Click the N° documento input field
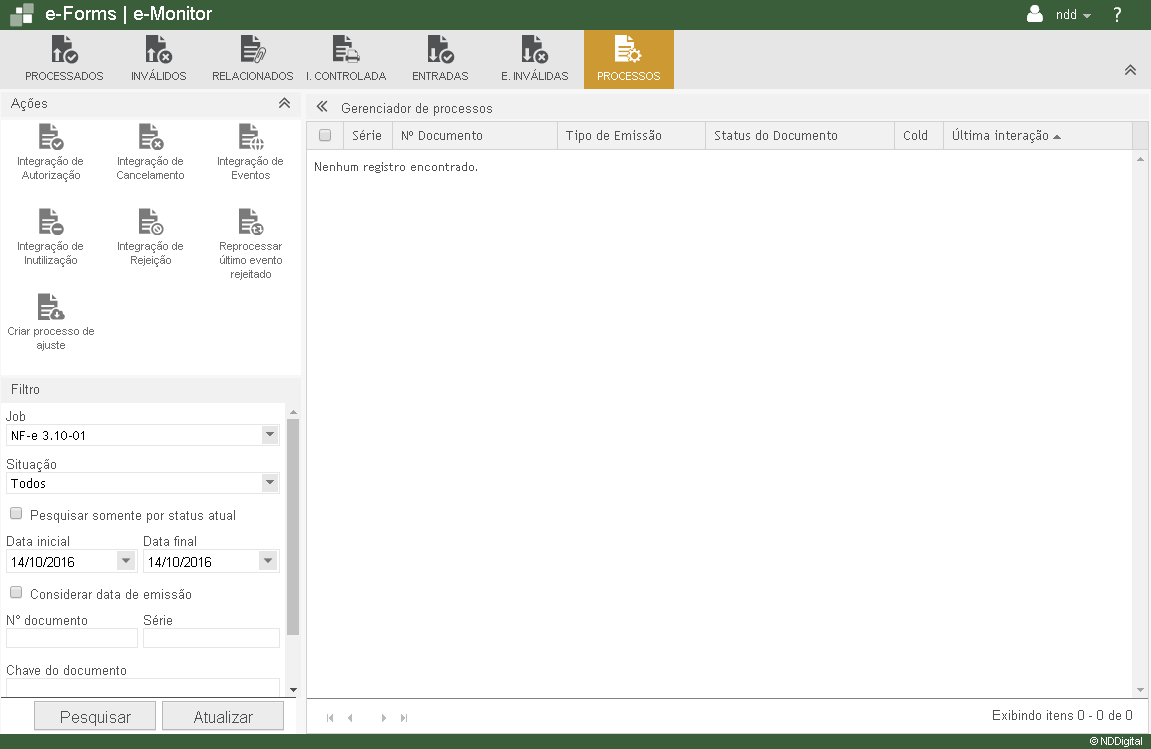 click(x=72, y=638)
